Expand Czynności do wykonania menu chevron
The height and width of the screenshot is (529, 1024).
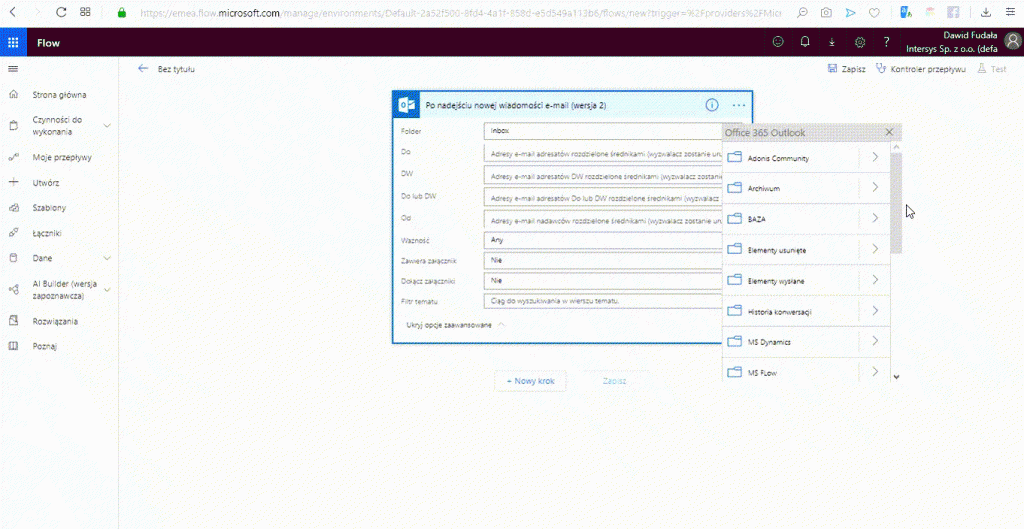click(x=107, y=125)
